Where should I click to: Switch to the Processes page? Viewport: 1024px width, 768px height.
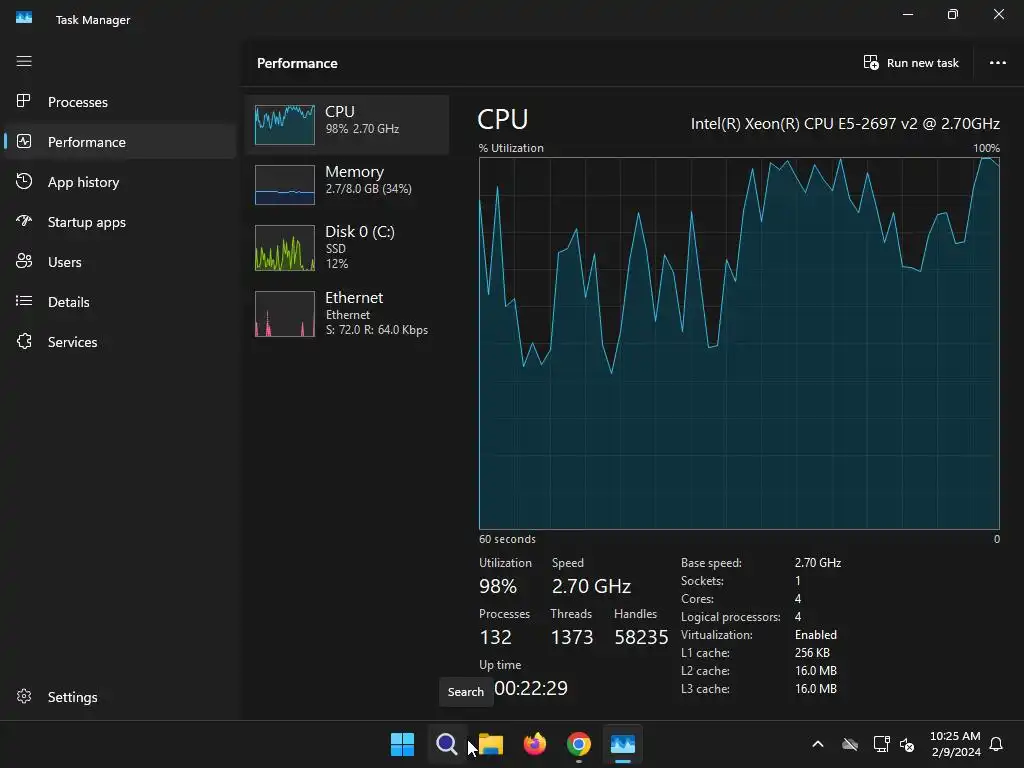78,102
